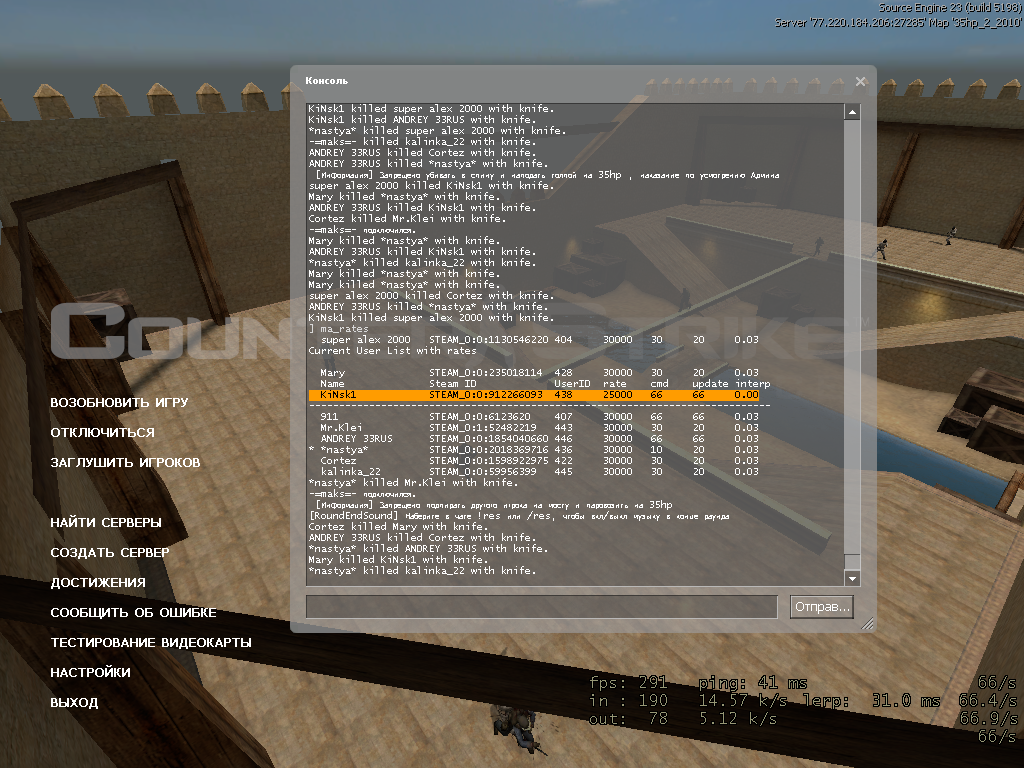Open 'Достижения' achievements menu

tap(98, 583)
